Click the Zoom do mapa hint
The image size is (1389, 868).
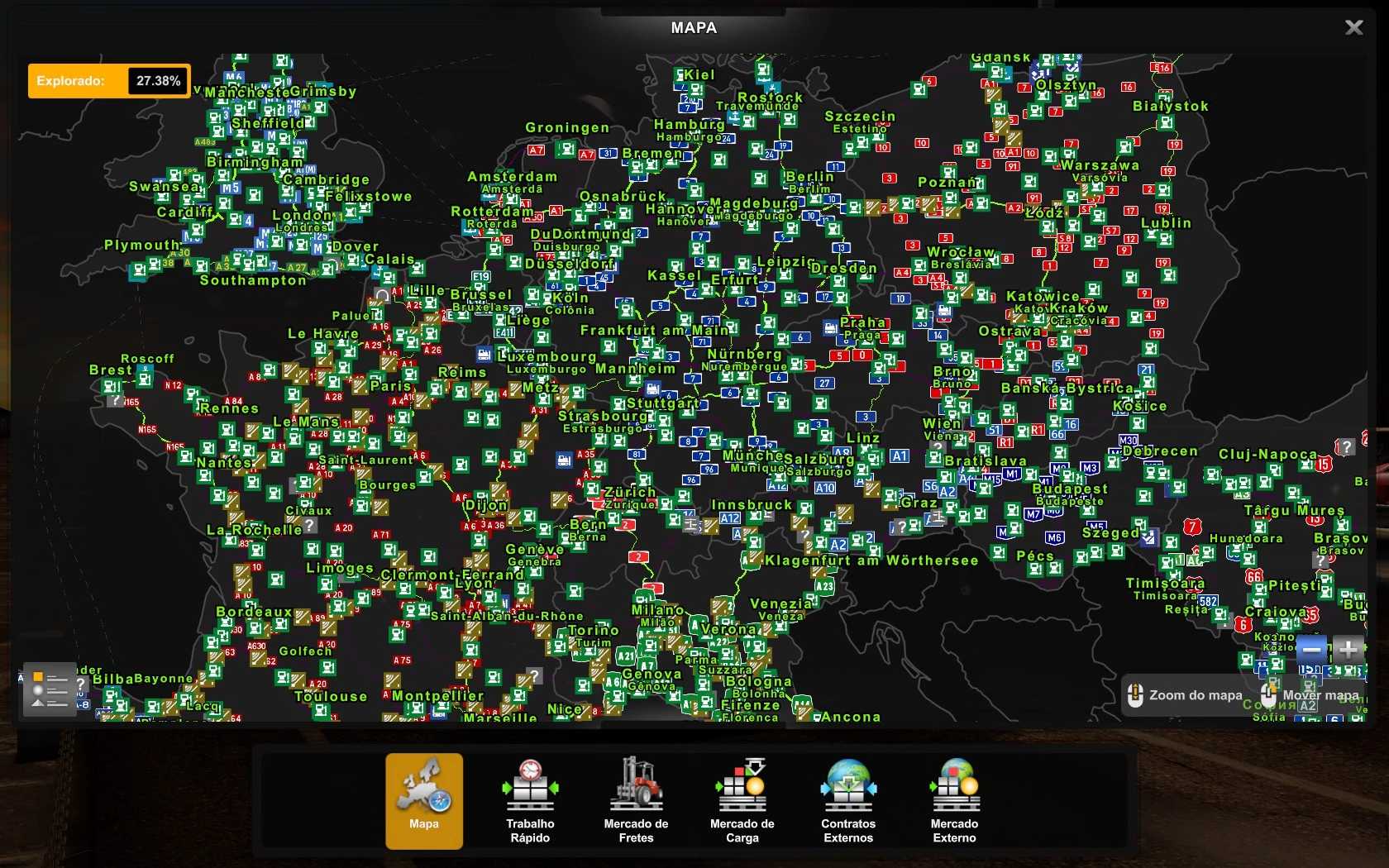[1186, 695]
